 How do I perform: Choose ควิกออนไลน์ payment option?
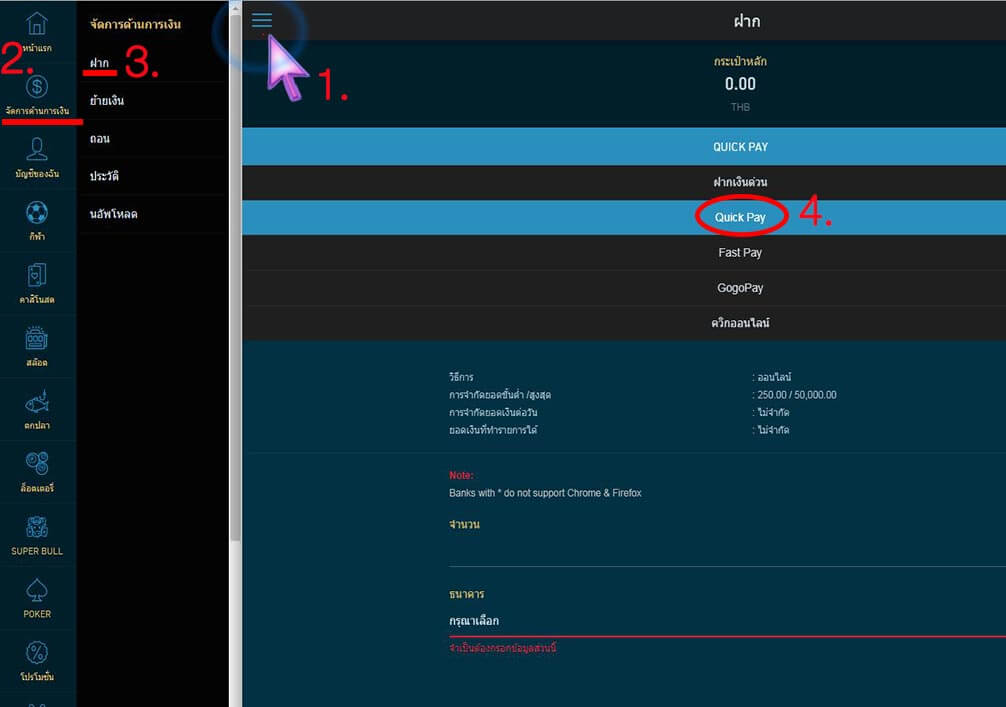coord(624,323)
